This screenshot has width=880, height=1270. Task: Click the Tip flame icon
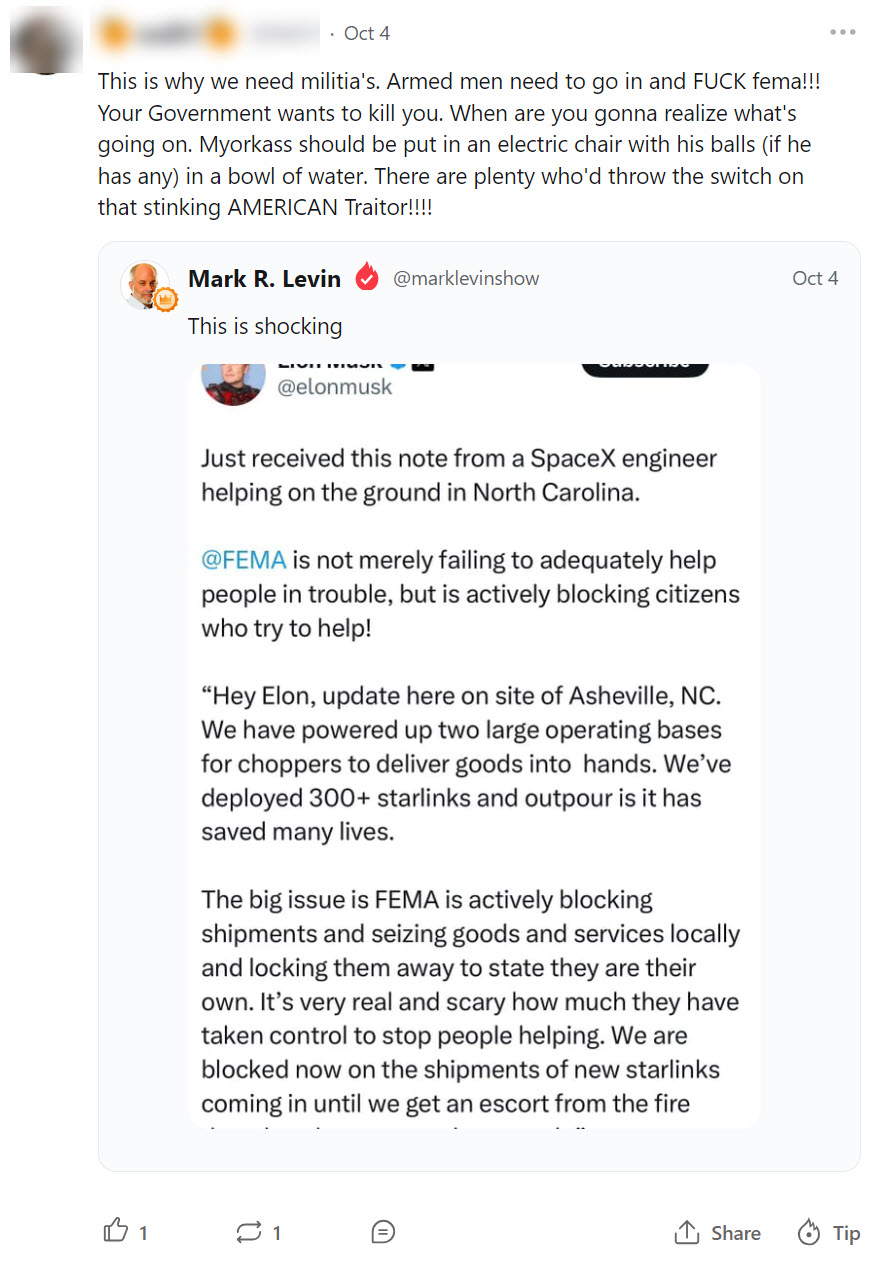tap(809, 1232)
